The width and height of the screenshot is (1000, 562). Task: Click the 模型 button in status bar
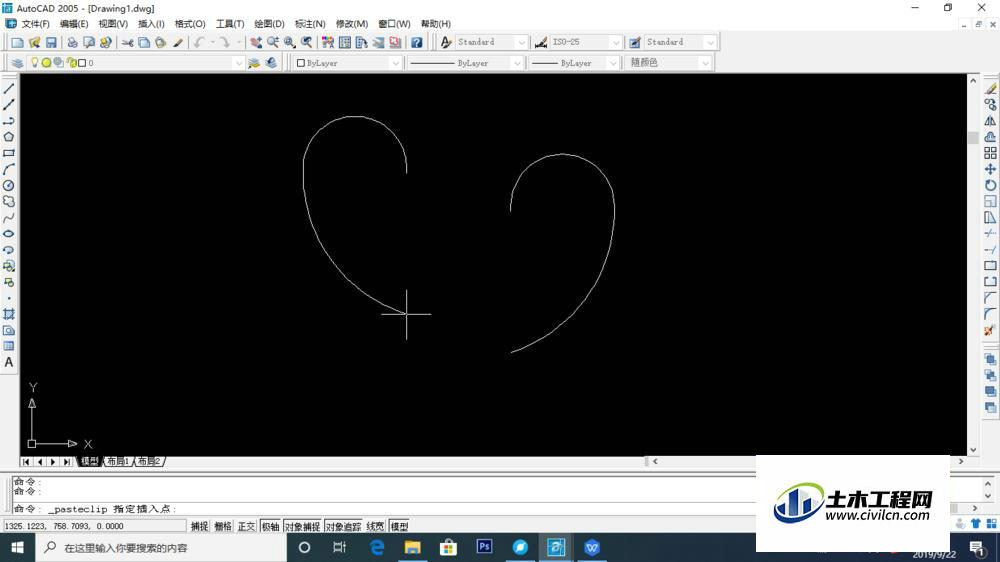click(399, 526)
